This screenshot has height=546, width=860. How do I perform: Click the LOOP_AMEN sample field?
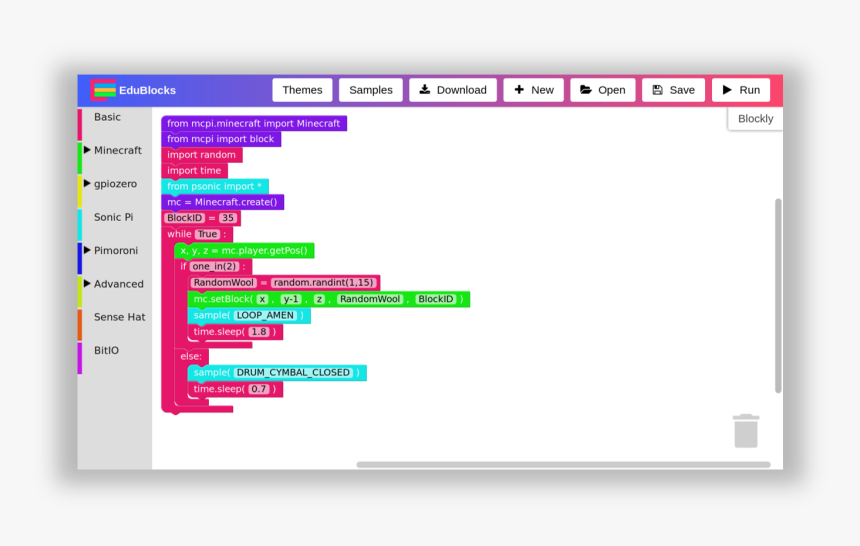(265, 316)
